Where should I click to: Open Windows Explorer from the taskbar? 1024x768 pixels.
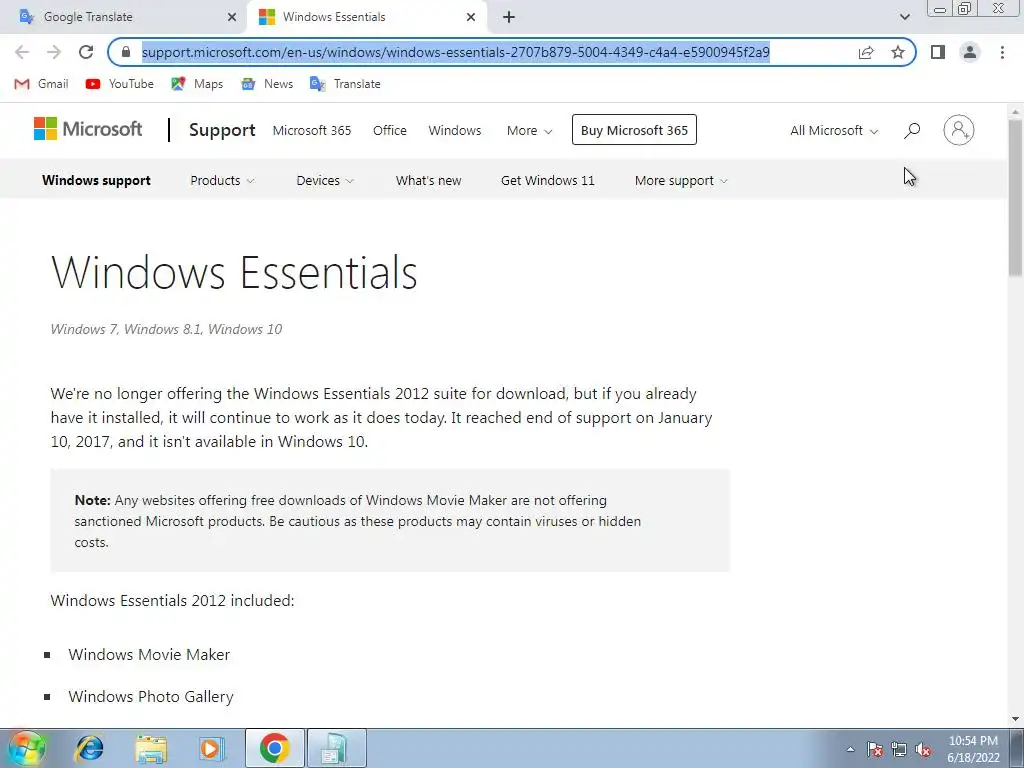151,748
